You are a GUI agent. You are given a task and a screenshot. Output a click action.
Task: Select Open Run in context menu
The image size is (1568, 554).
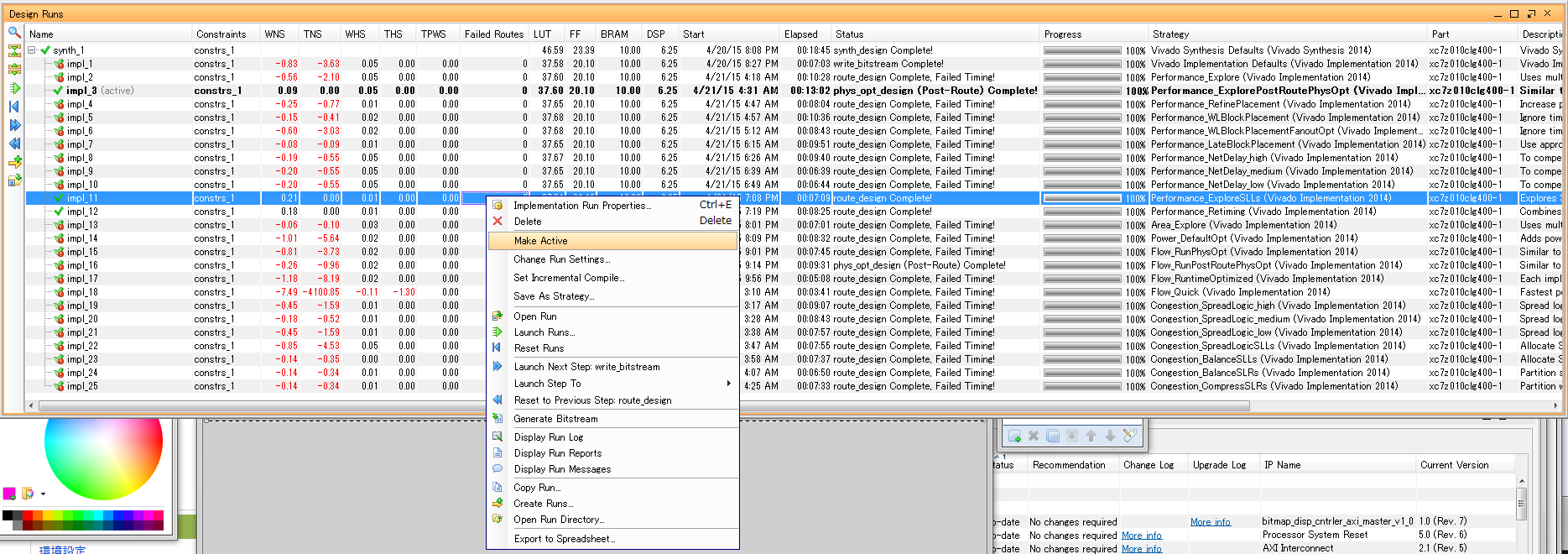point(612,316)
